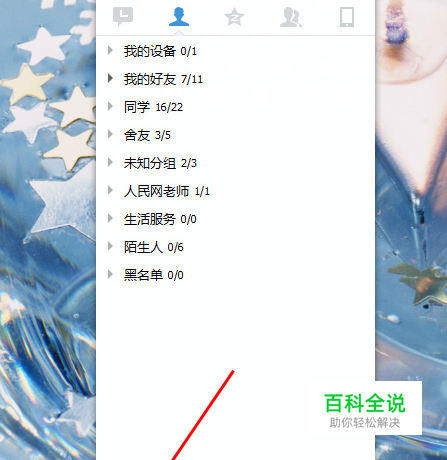Expand the 陌生人 group arrow
This screenshot has width=447, height=460.
click(x=110, y=246)
